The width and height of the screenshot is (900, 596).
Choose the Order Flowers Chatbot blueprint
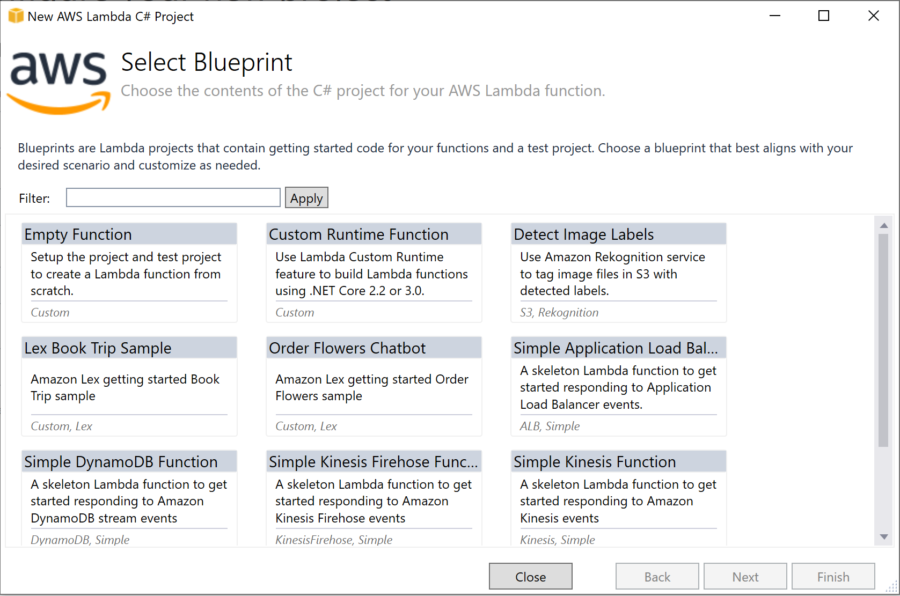tap(374, 386)
